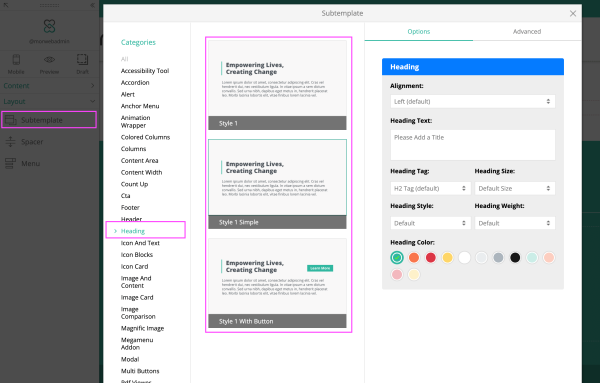Open the Heading Tag dropdown

coord(430,188)
